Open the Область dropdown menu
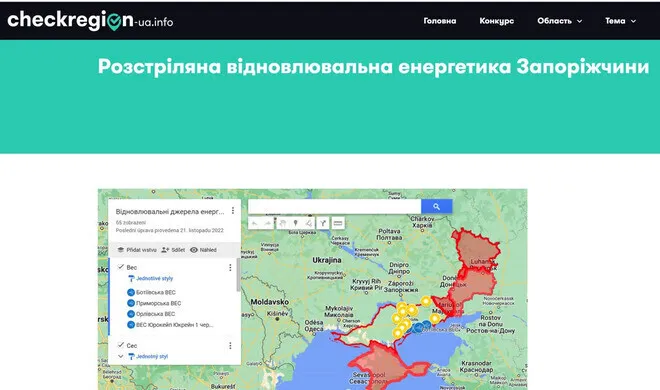The height and width of the screenshot is (390, 660). pos(559,21)
